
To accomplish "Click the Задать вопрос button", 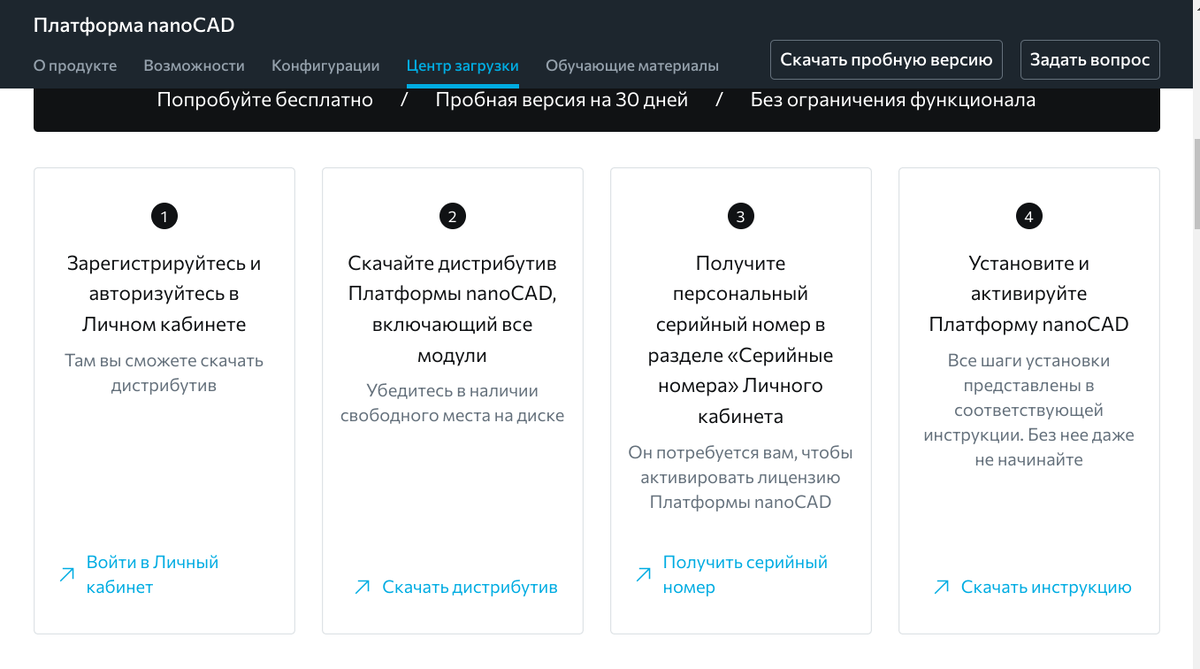I will [1090, 60].
